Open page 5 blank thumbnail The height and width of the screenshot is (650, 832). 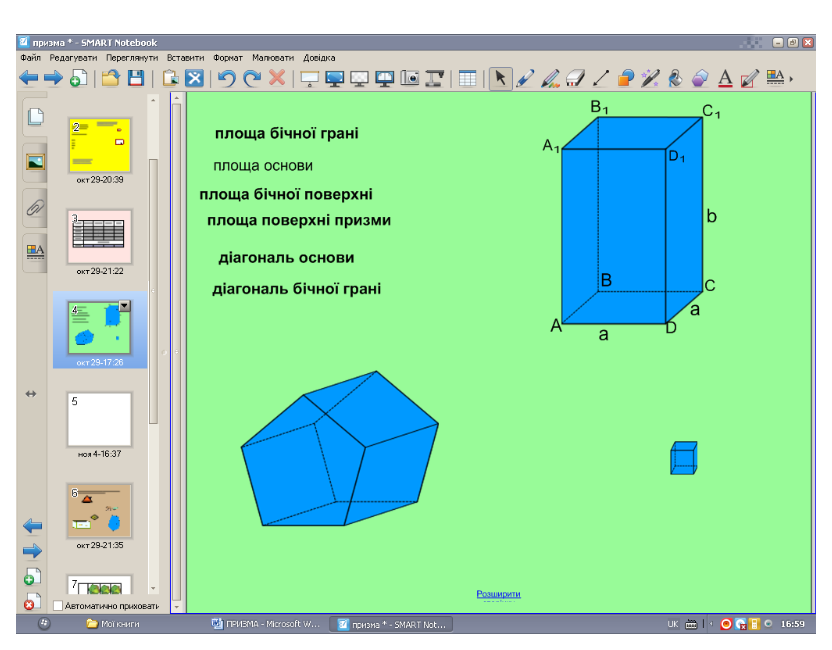point(99,419)
